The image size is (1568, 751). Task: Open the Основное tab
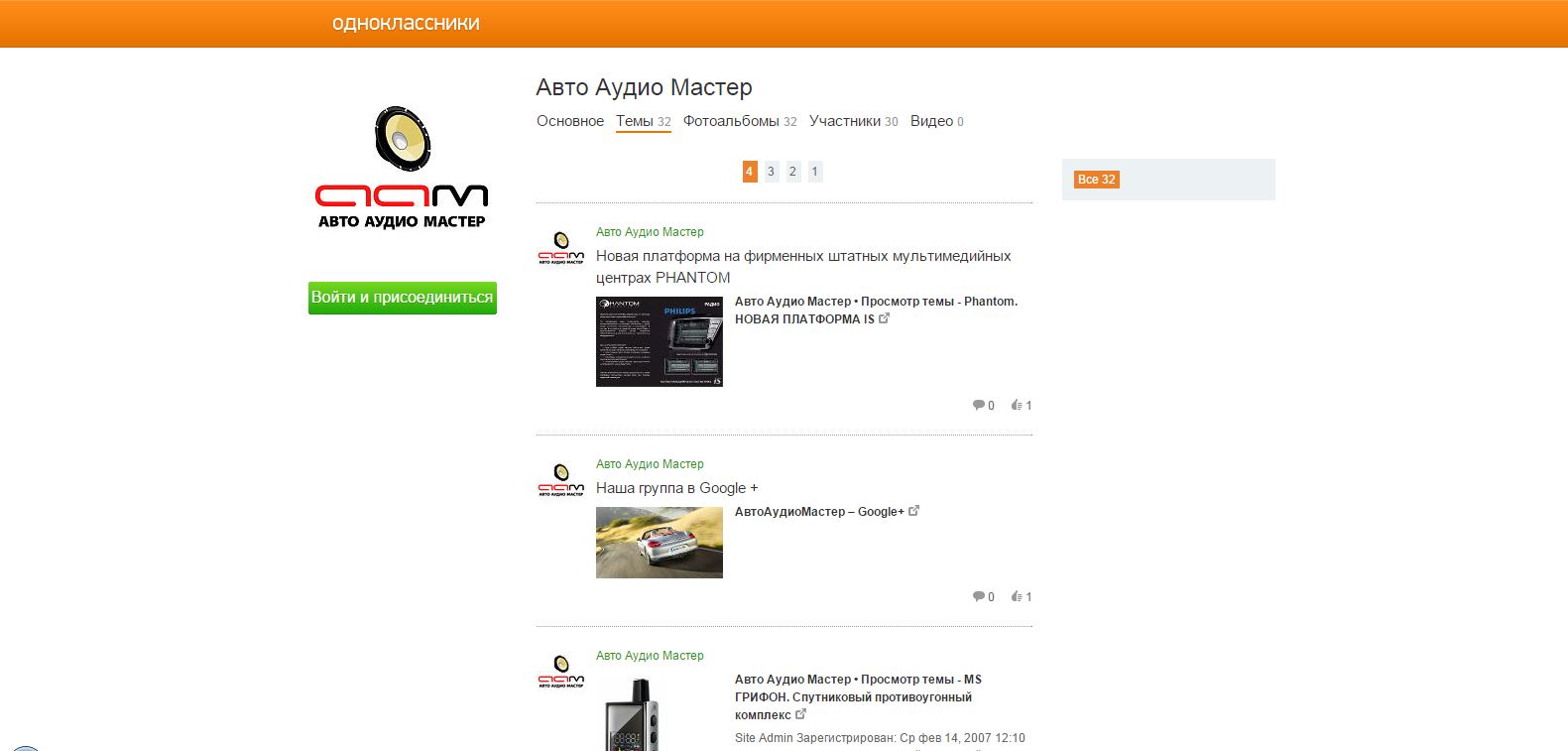tap(570, 121)
